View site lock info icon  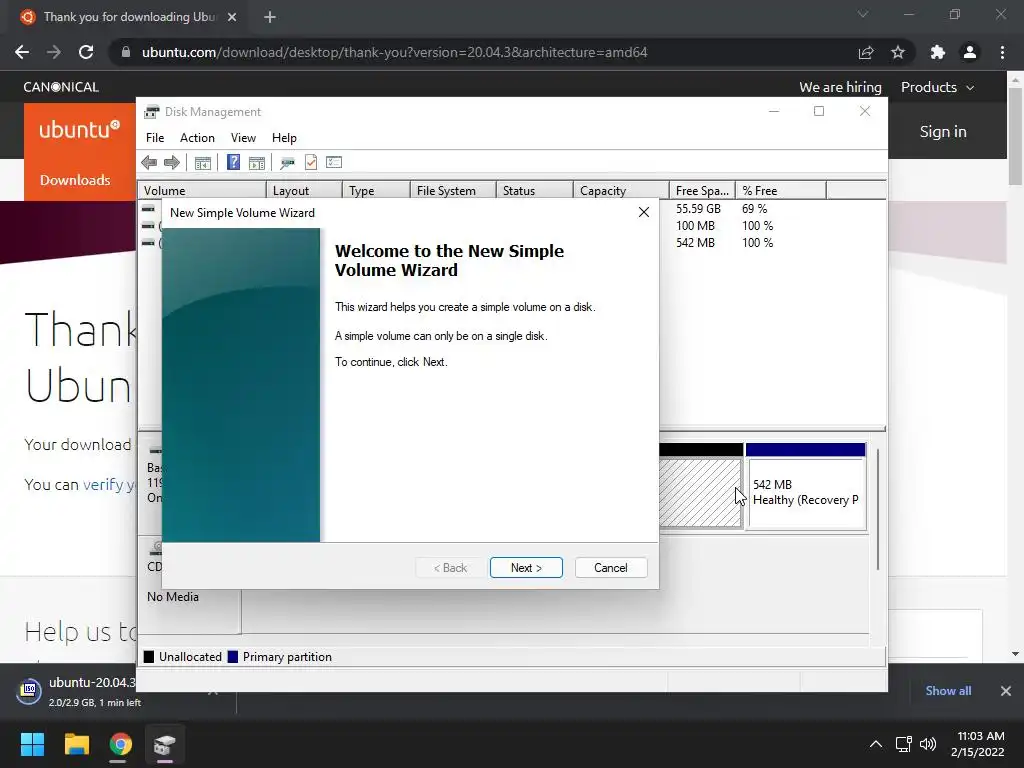(126, 52)
